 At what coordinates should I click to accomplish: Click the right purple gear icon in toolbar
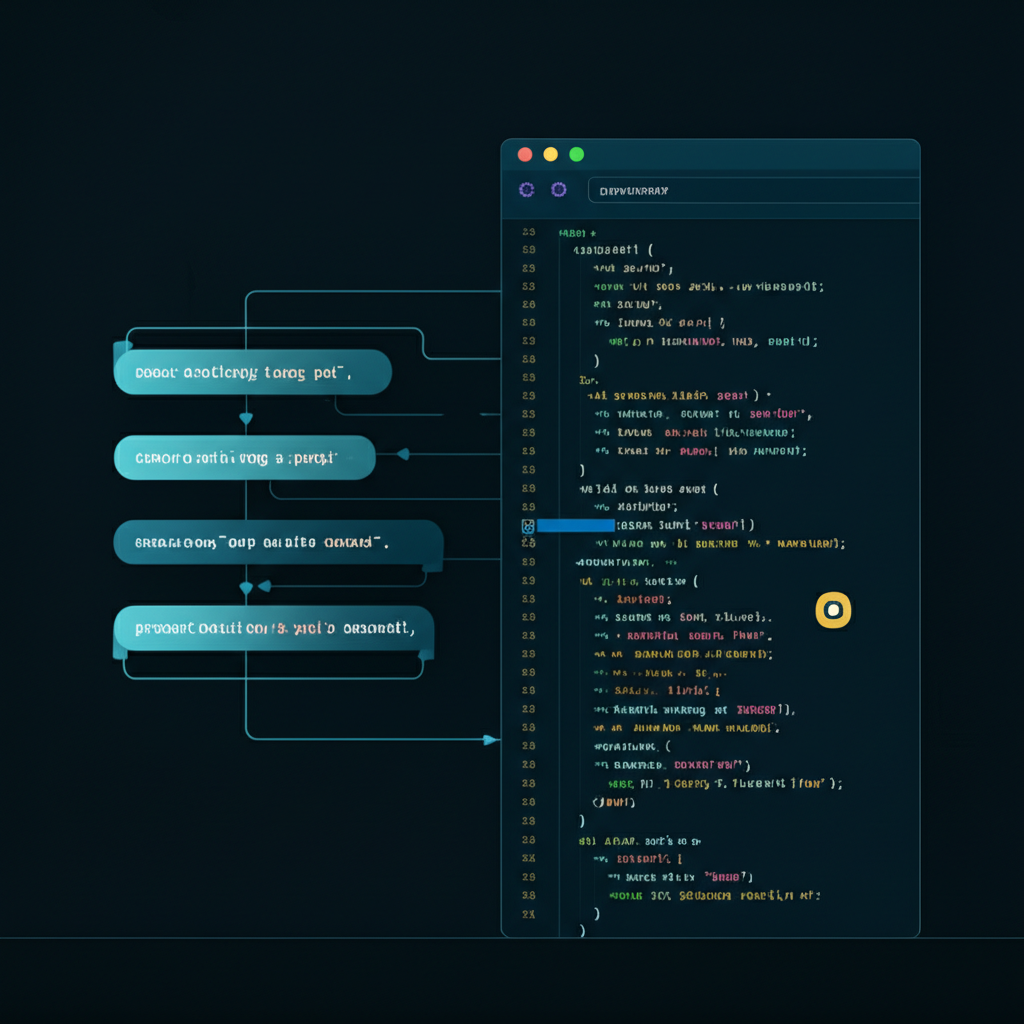559,189
